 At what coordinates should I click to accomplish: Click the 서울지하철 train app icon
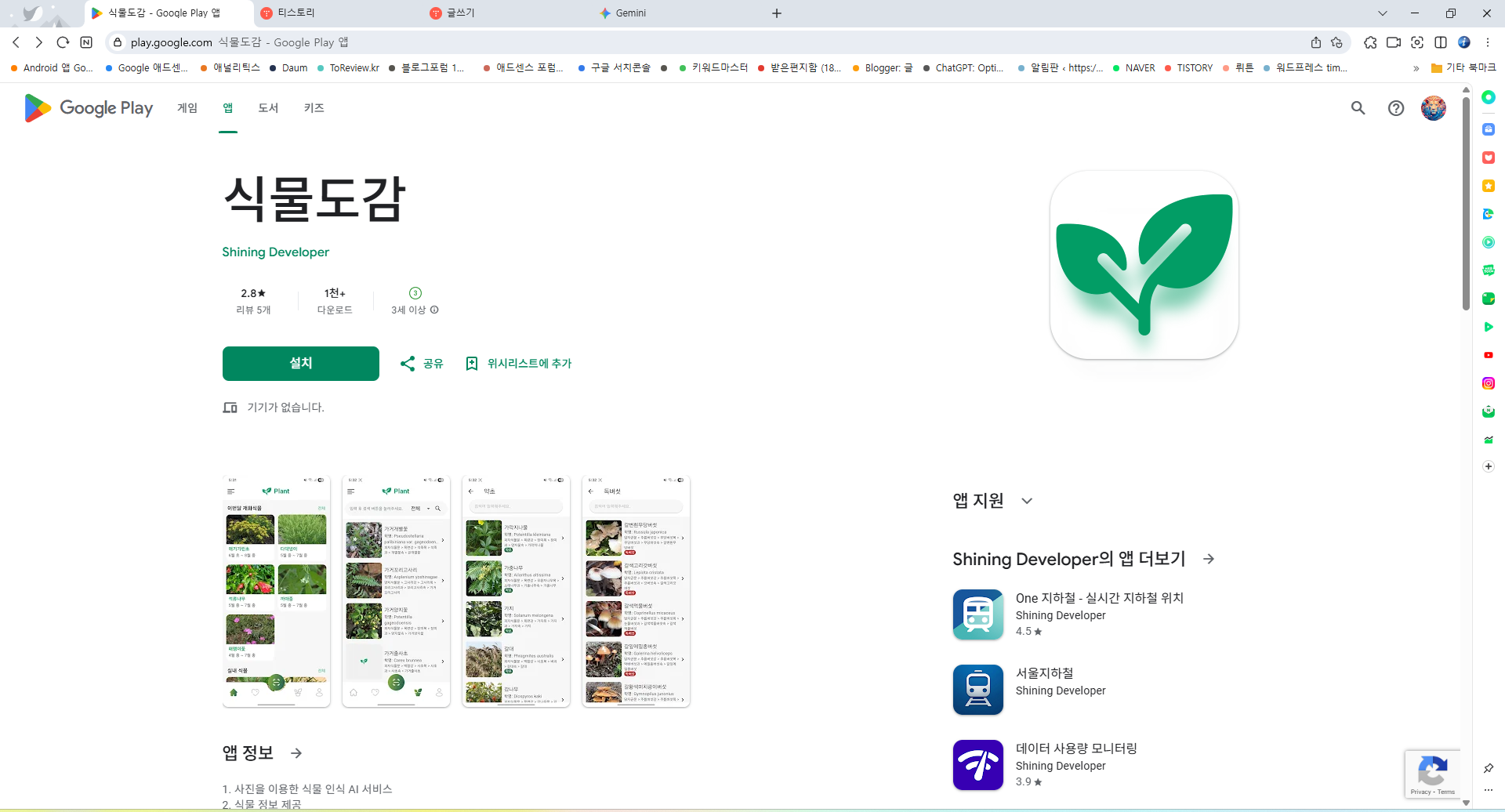(x=977, y=689)
